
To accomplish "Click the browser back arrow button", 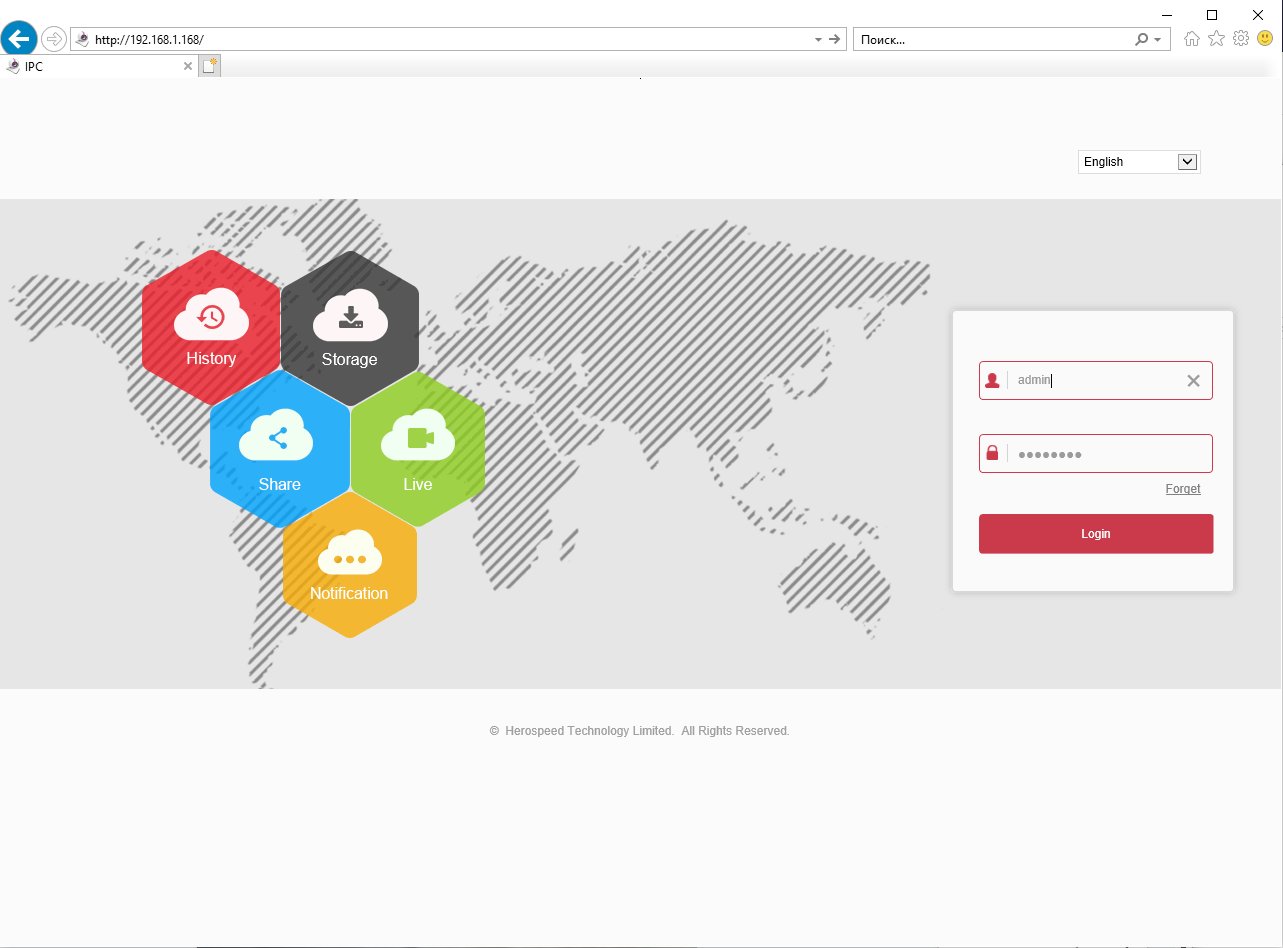I will pos(19,39).
